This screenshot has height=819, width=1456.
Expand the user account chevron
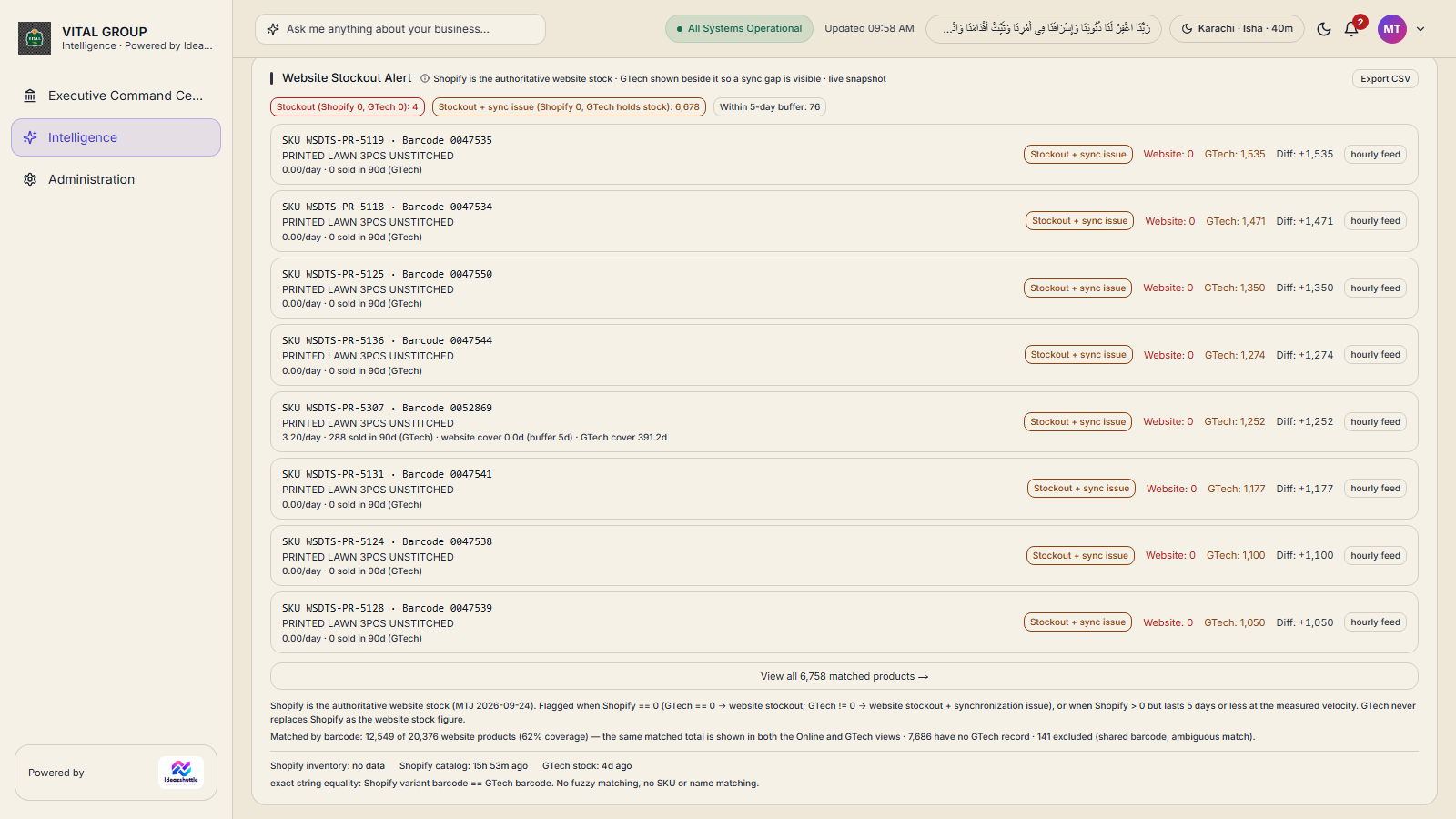1421,29
